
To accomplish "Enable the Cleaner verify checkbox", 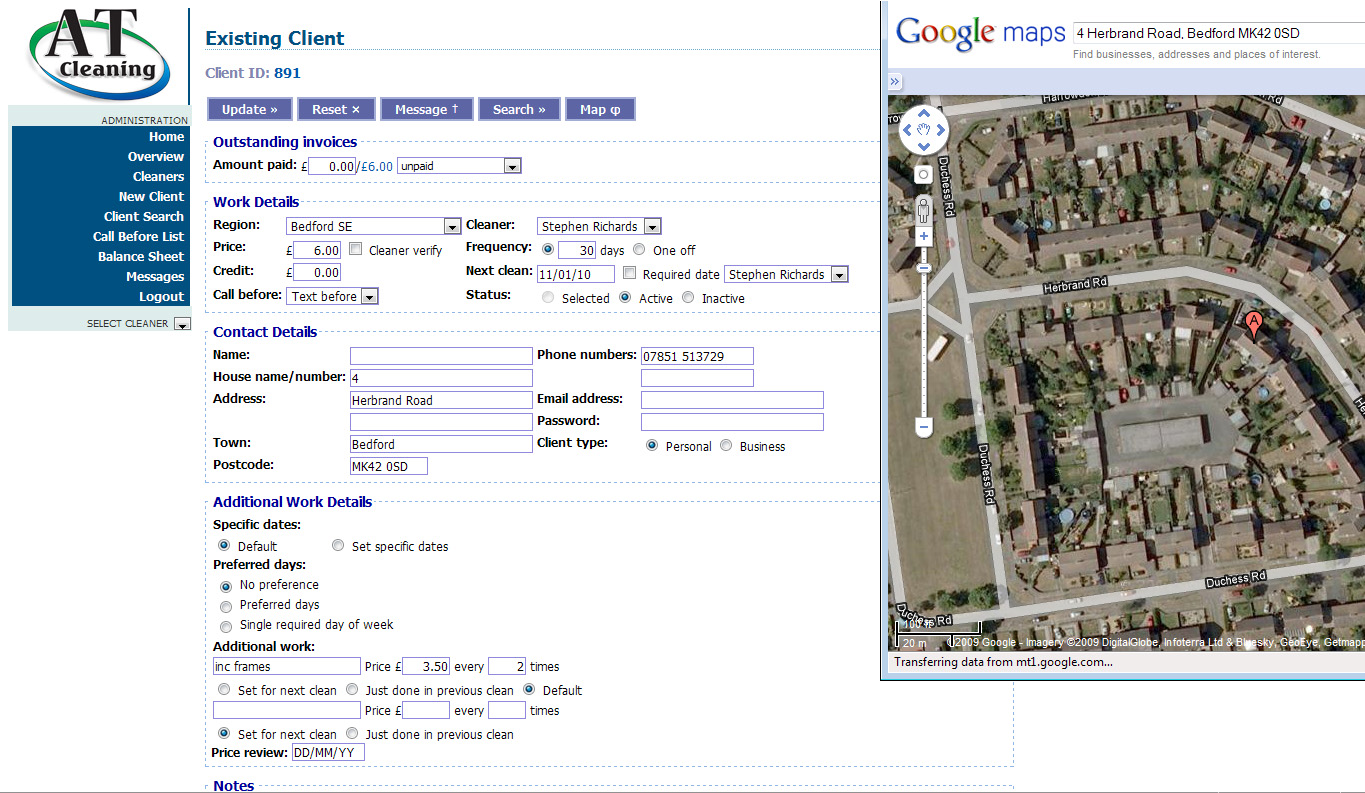I will click(355, 250).
